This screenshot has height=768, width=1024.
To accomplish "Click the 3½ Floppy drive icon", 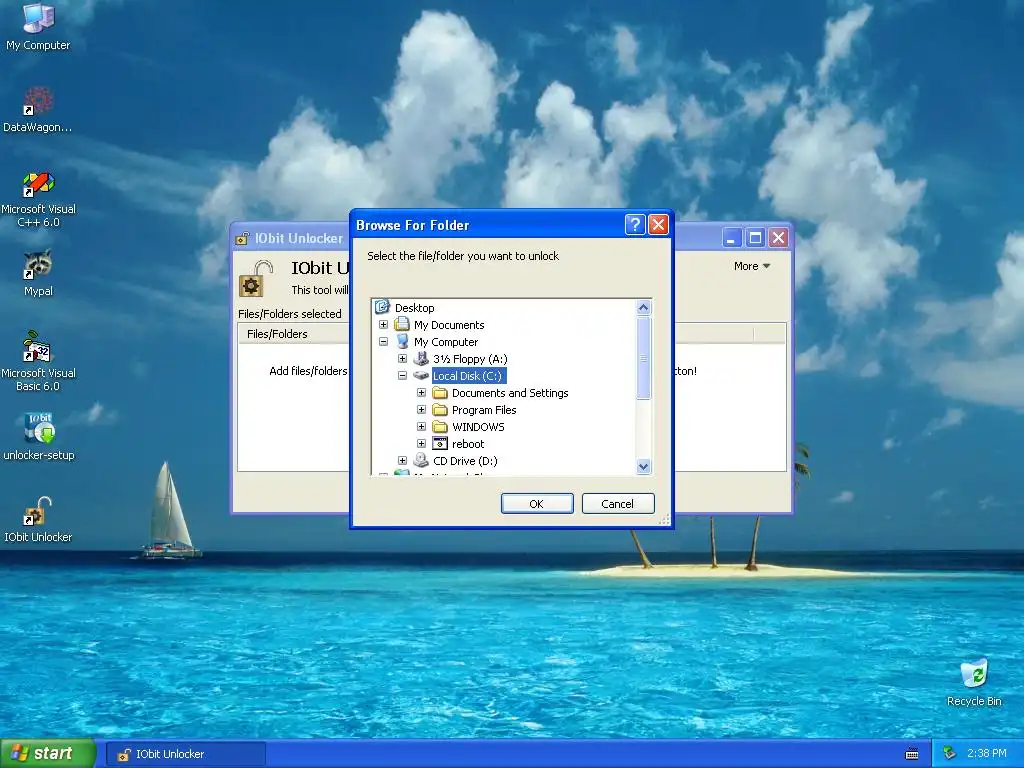I will click(421, 359).
